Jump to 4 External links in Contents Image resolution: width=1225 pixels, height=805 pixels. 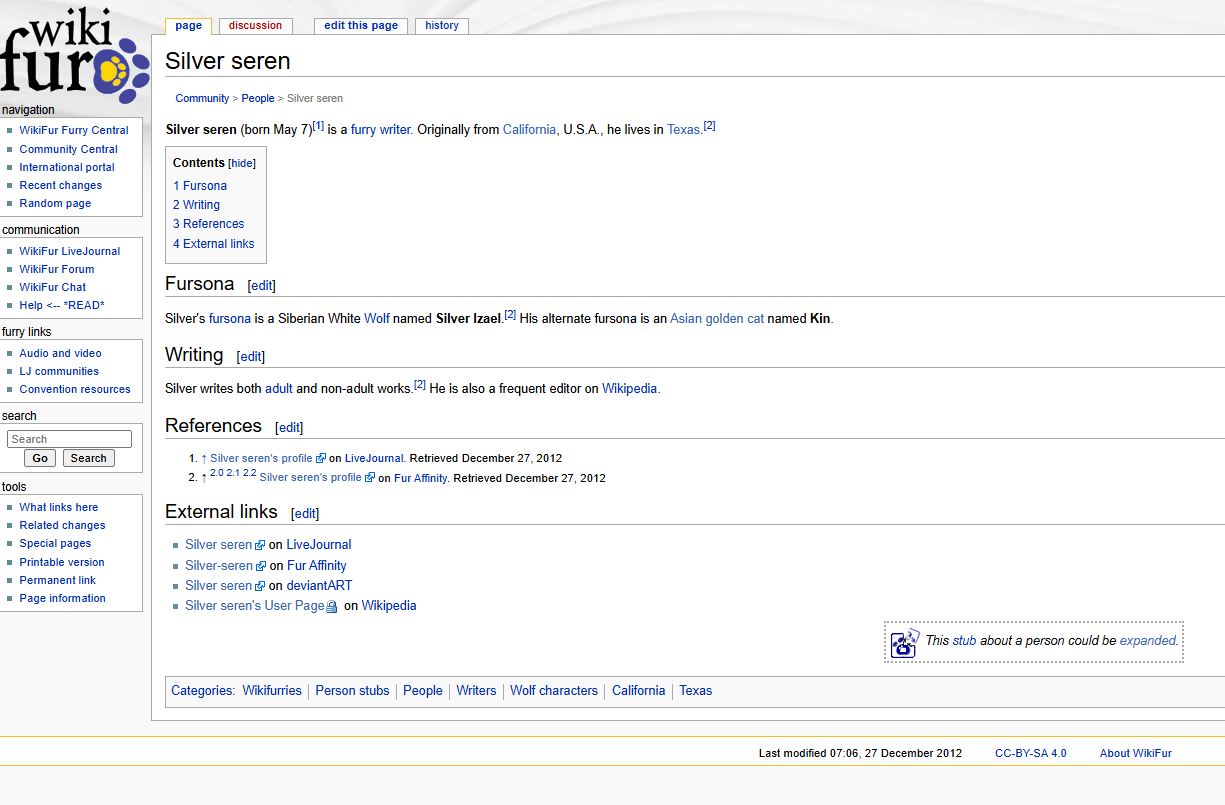click(x=213, y=244)
